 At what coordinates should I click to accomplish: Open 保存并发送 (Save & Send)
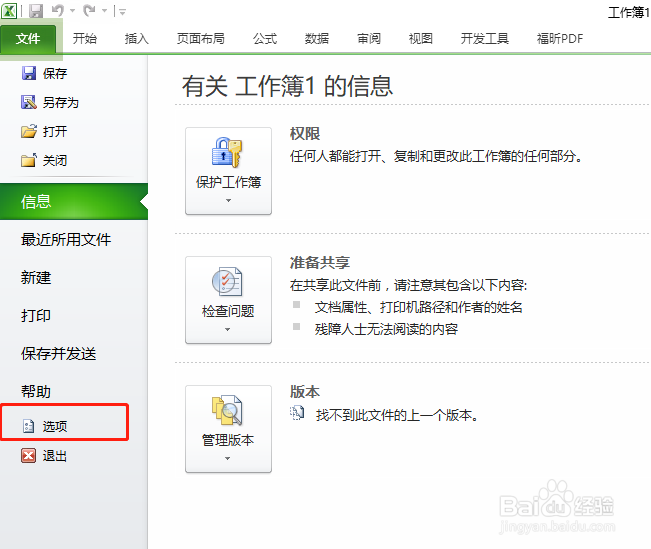[x=59, y=354]
